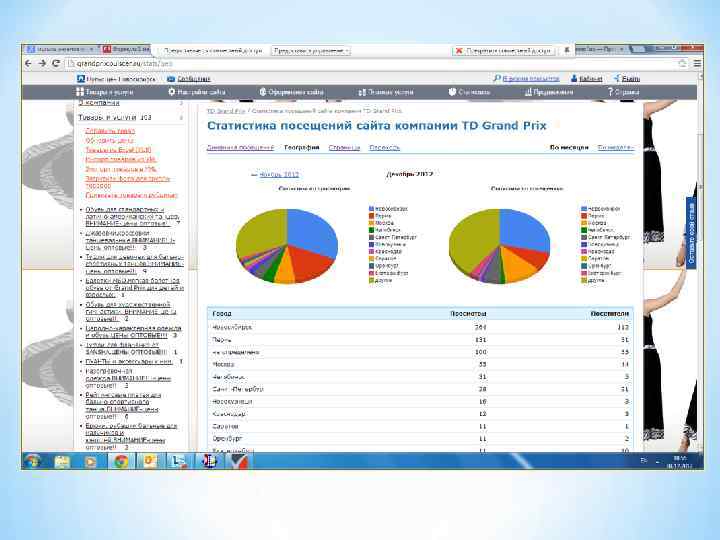Open the Сообщения messages link
The image size is (720, 540).
coord(193,79)
